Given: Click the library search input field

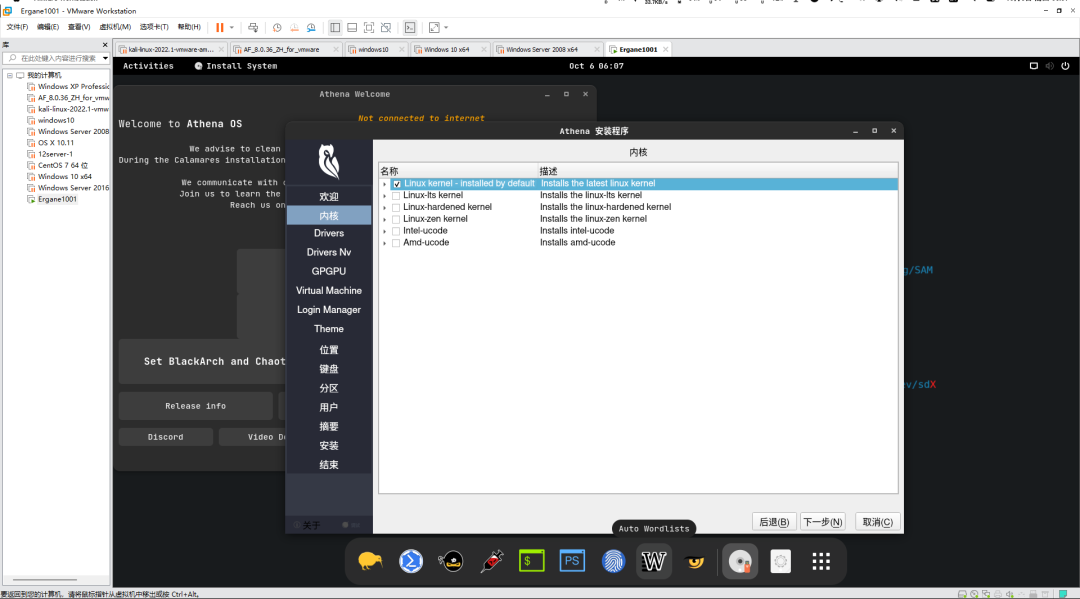Looking at the screenshot, I should 56,59.
